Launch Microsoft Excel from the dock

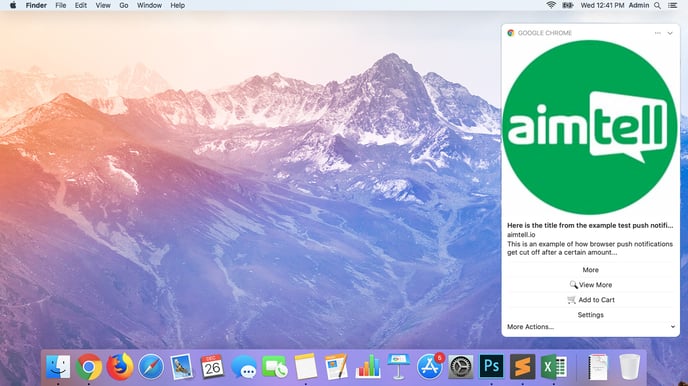553,366
